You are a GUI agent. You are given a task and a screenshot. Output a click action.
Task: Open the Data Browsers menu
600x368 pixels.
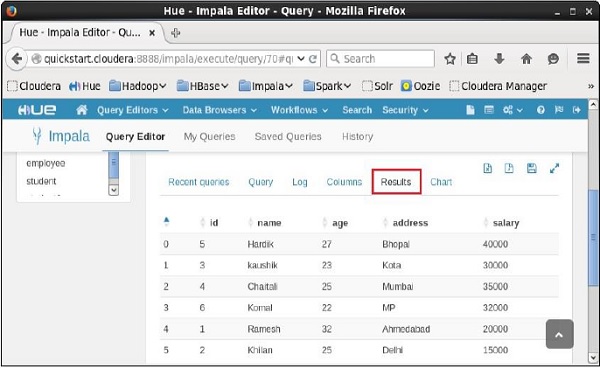(x=219, y=110)
